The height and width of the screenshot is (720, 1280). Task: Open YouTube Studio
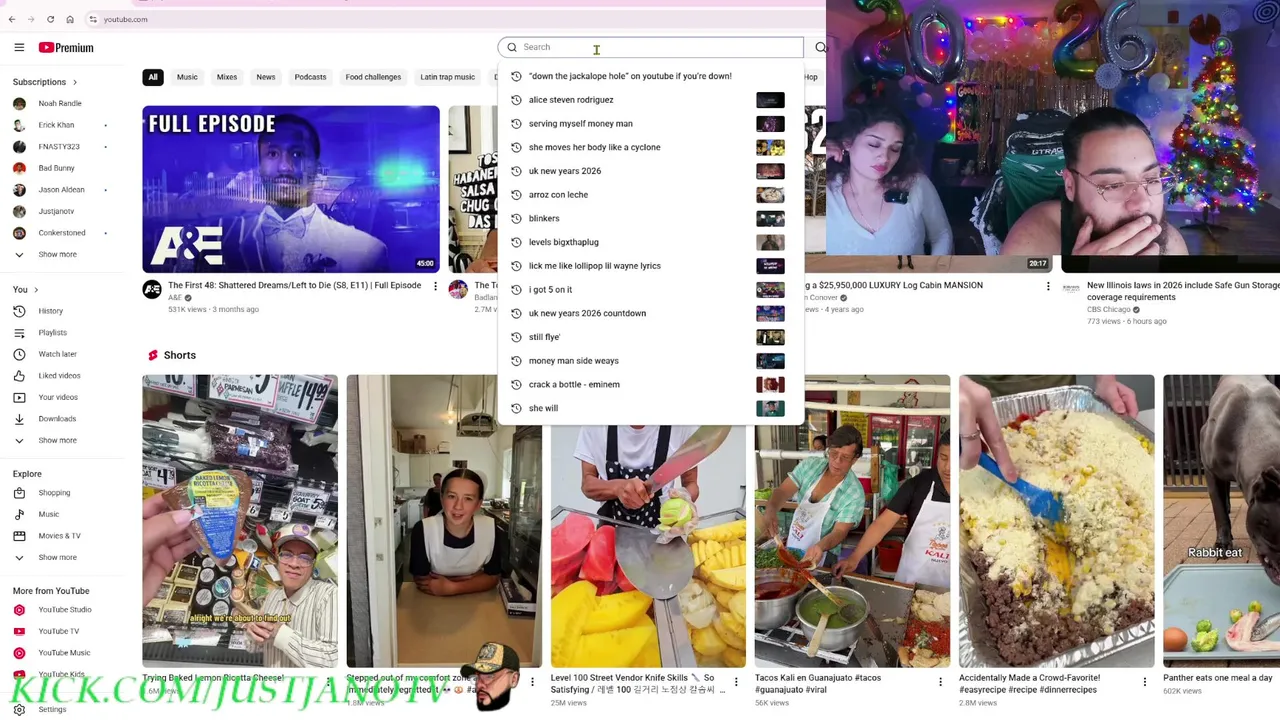64,609
